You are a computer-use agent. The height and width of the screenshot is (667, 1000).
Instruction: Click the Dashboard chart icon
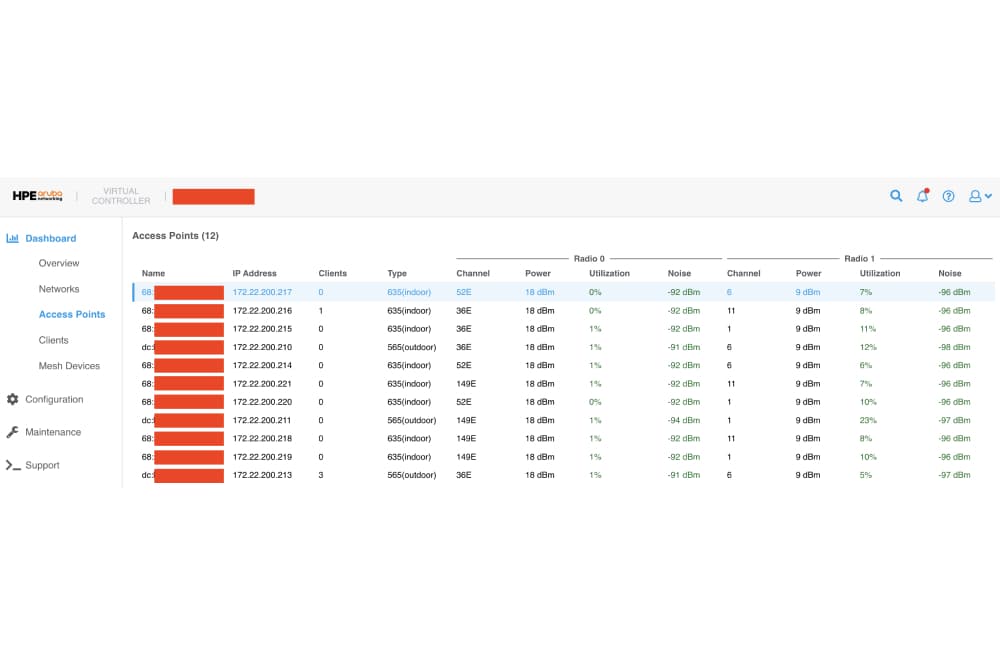pos(13,238)
